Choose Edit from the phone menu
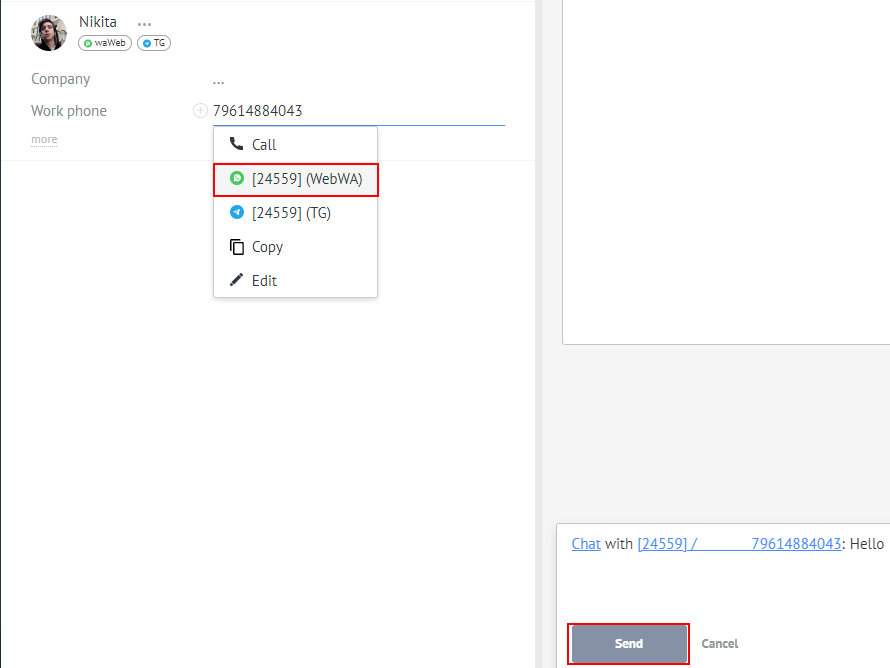The image size is (890, 668). [x=295, y=280]
